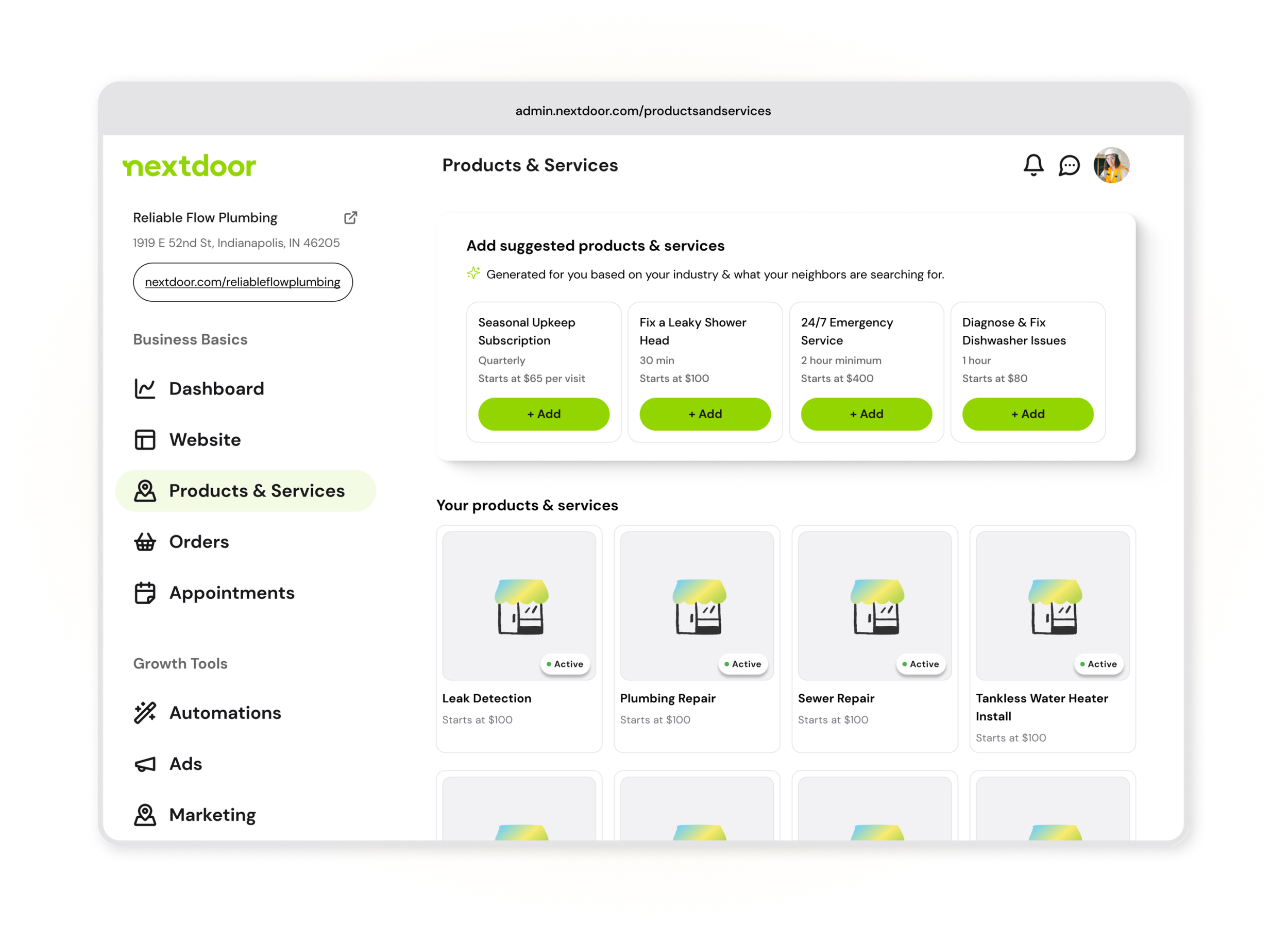
Task: Open the Marketing menu item
Action: (x=212, y=815)
